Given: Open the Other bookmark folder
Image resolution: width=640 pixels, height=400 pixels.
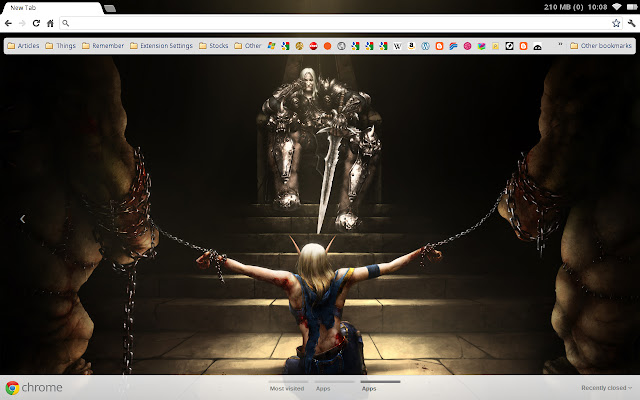Looking at the screenshot, I should tap(248, 46).
